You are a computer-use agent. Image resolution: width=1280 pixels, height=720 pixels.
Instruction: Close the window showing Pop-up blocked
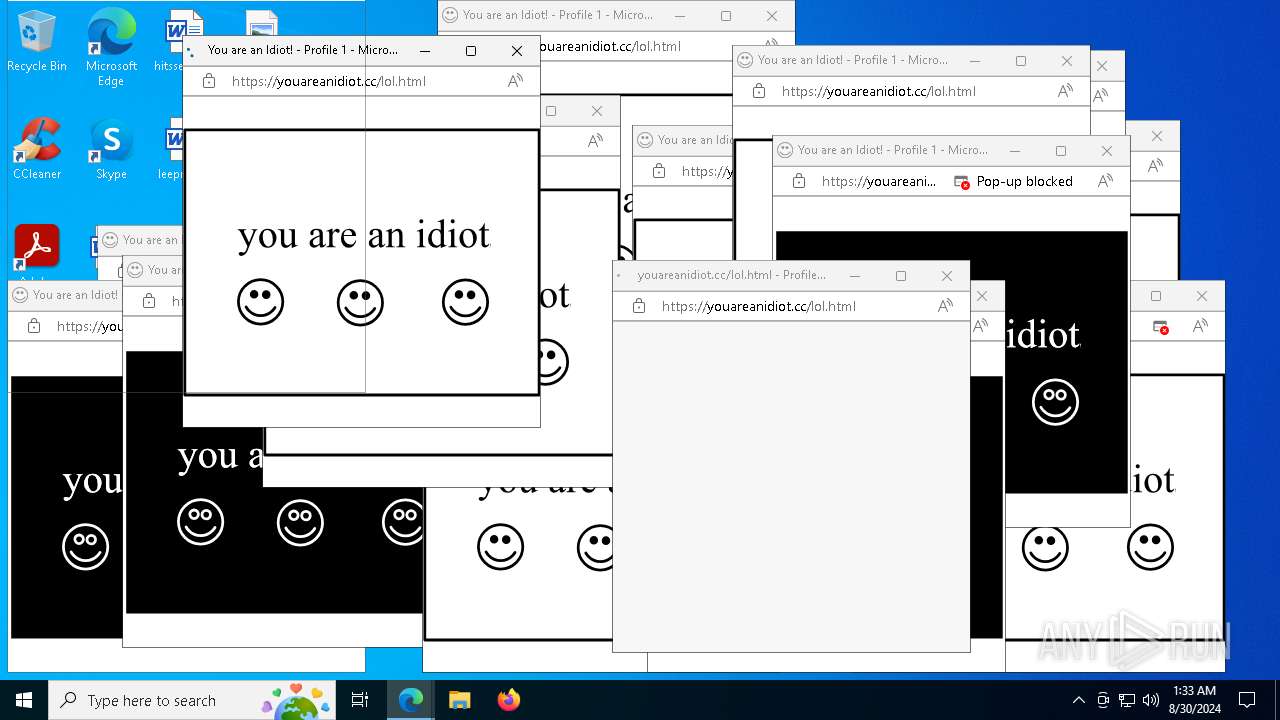click(x=1107, y=151)
